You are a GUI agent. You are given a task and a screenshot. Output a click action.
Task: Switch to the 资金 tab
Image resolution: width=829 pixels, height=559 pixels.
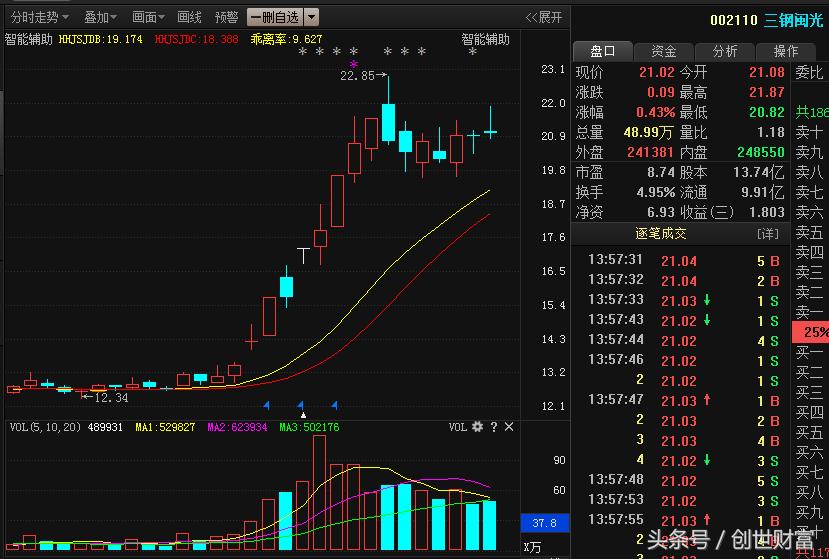pos(664,51)
